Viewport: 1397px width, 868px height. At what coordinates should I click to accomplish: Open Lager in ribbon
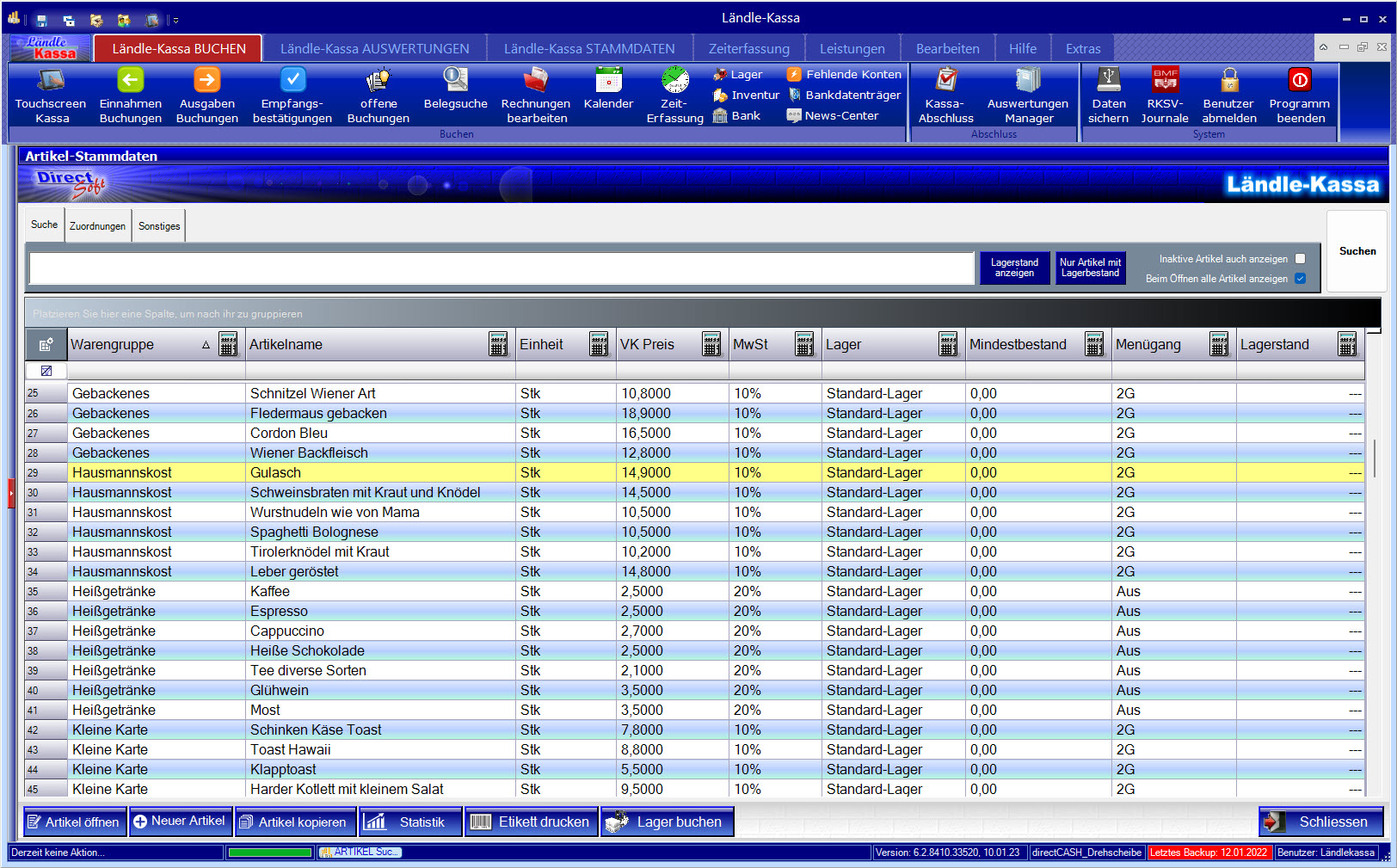[x=738, y=75]
